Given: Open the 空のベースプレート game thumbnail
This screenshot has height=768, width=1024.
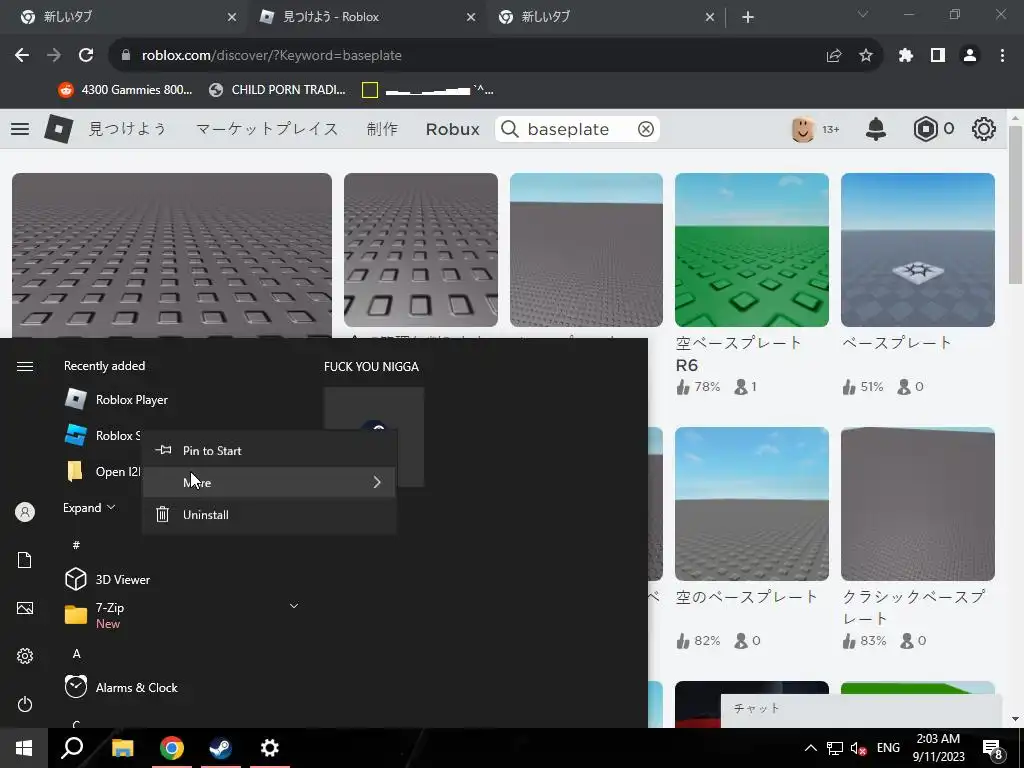Looking at the screenshot, I should 752,504.
